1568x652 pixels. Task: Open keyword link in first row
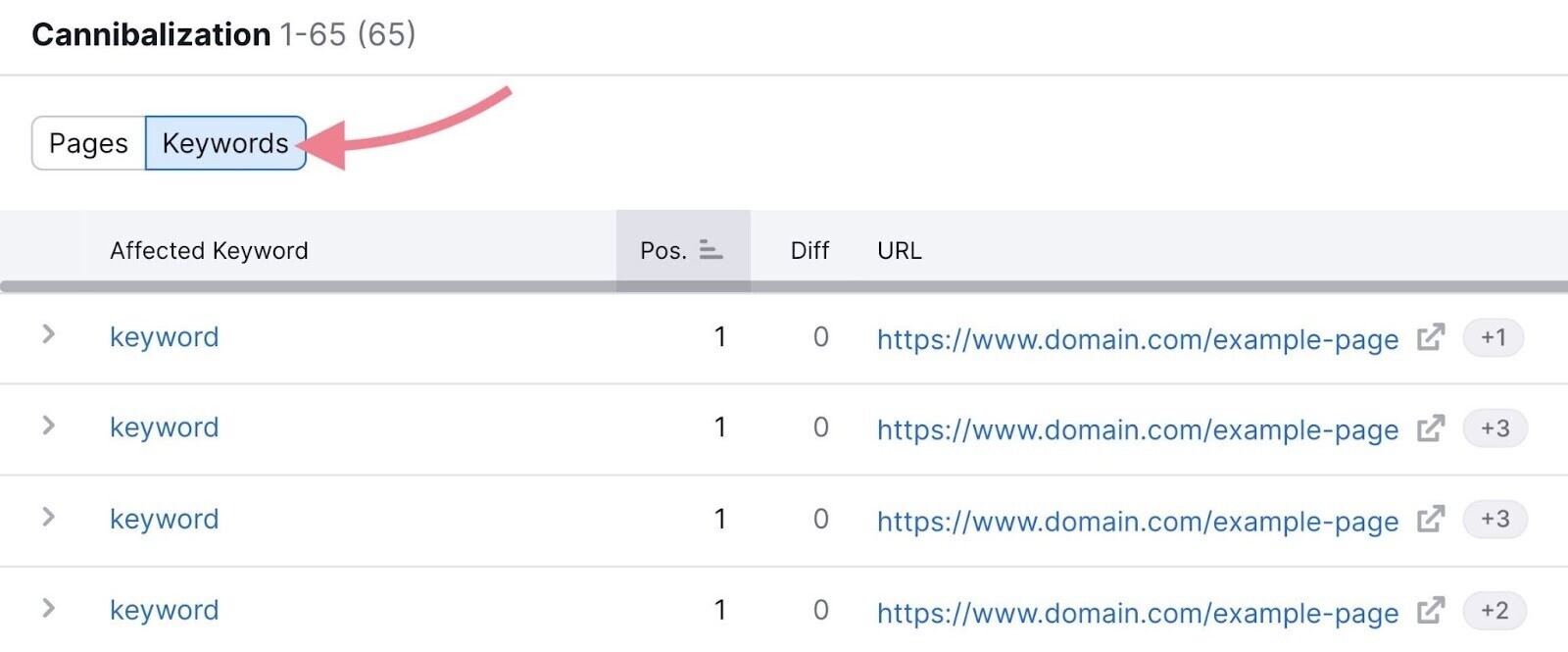[164, 337]
